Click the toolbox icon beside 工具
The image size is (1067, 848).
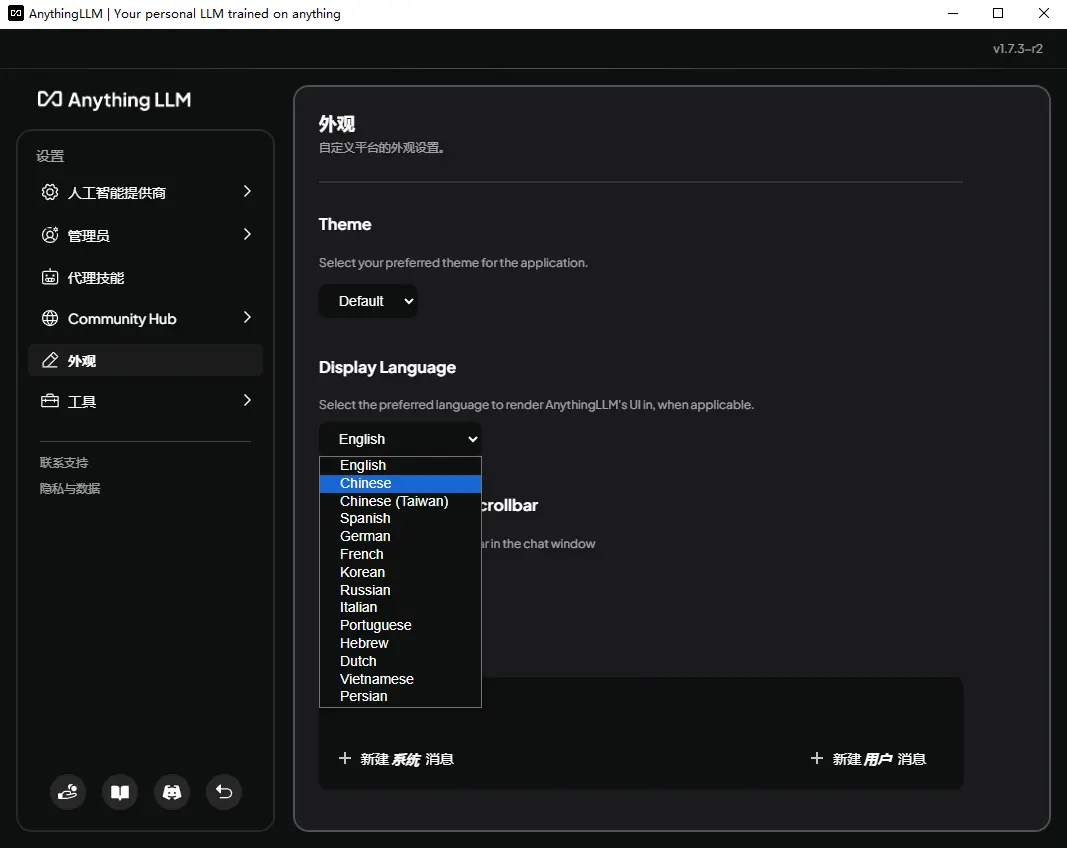50,401
